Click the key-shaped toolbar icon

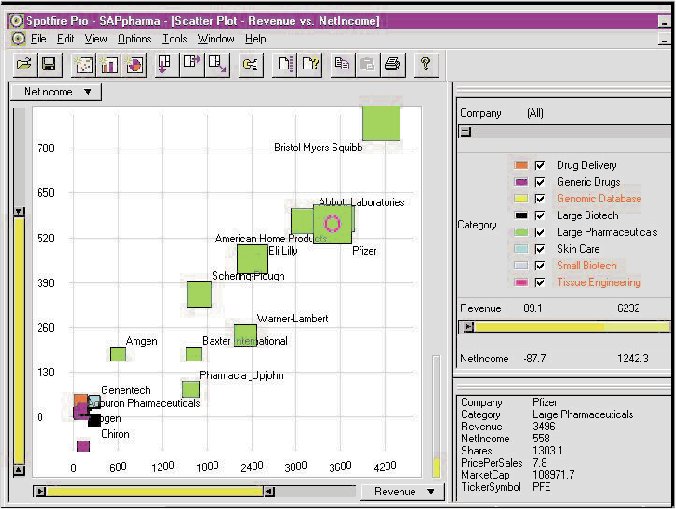point(250,65)
